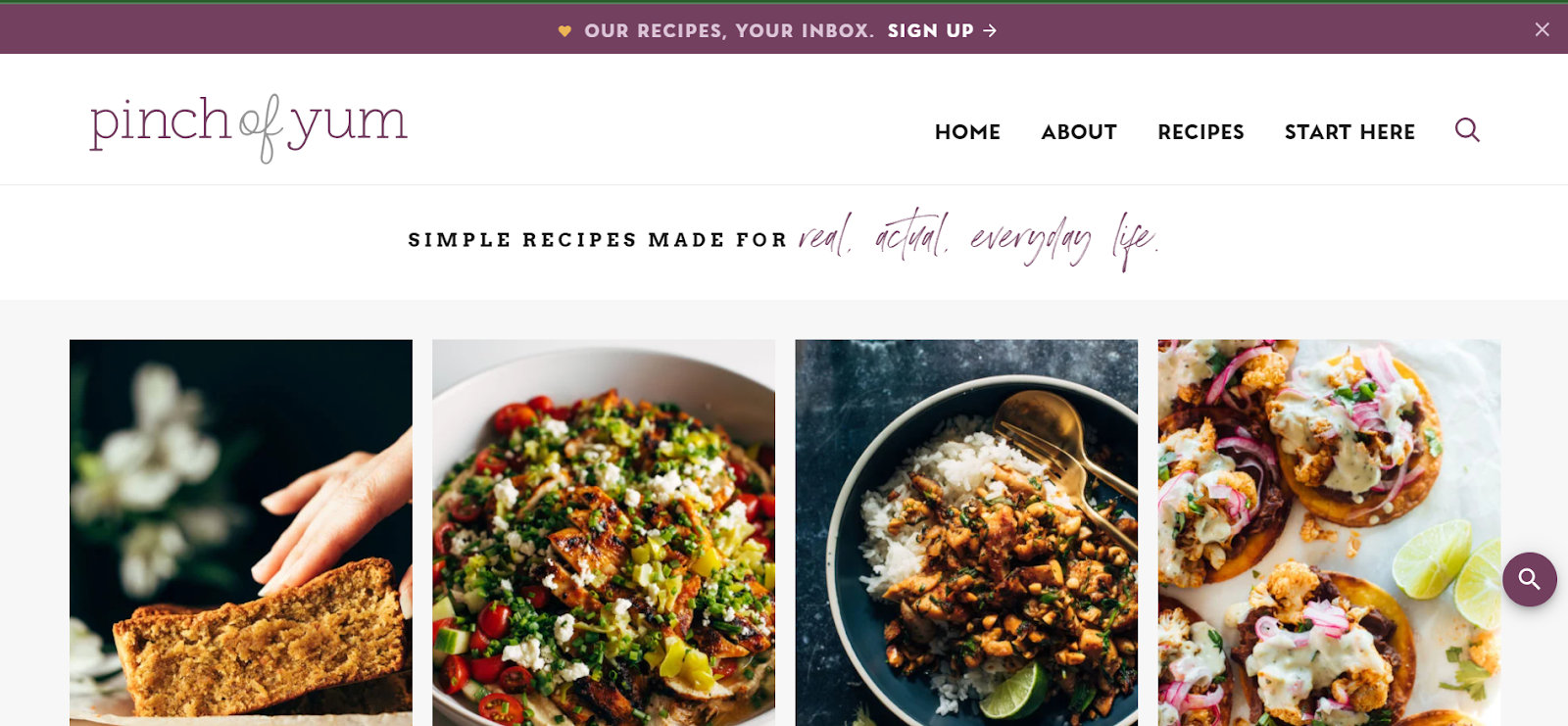Click the SIGN UP link
The width and height of the screenshot is (1568, 726).
931,30
